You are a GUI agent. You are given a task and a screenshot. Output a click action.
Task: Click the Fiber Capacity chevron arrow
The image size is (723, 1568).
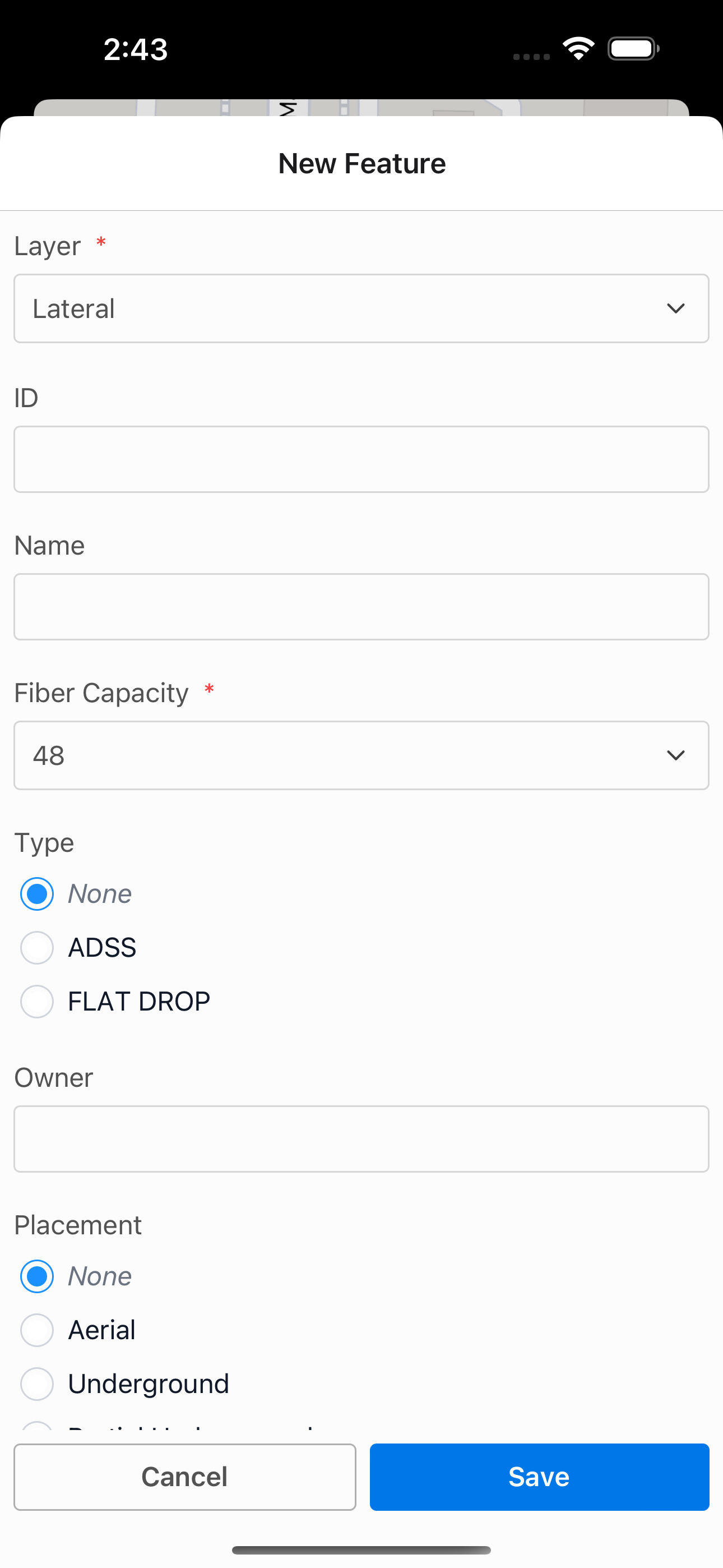point(675,755)
